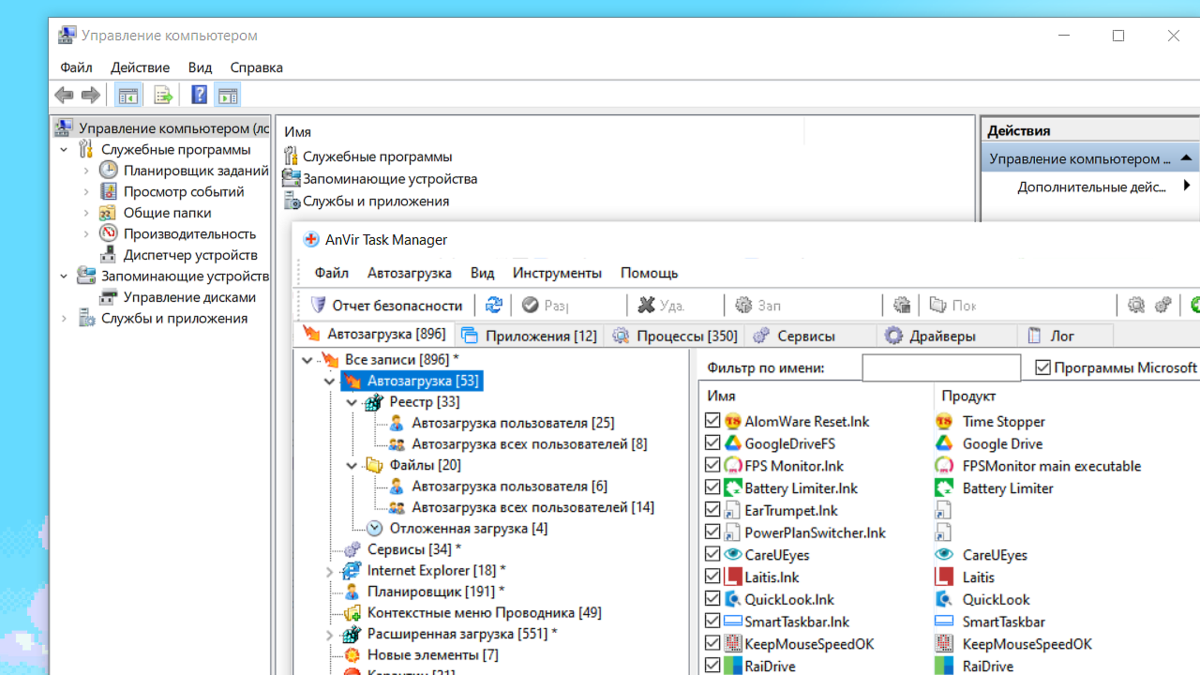Click the Back arrow in Управление компьютером toolbar
Viewport: 1200px width, 675px height.
[64, 96]
